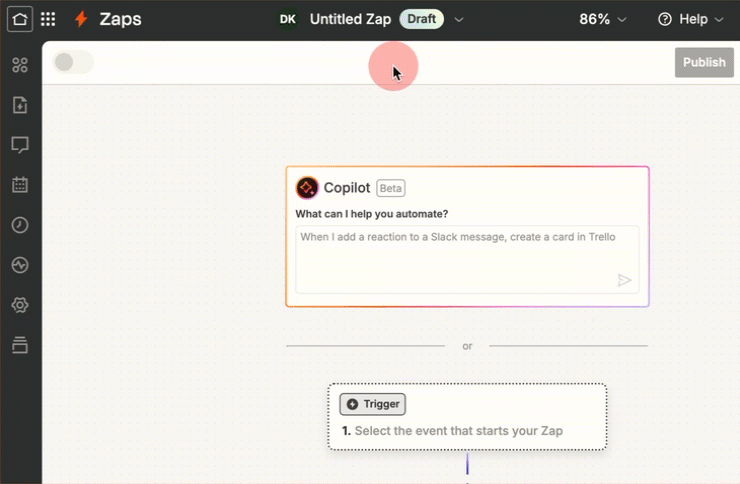Viewport: 740px width, 484px height.
Task: Open the file-with-bolt Zap details icon
Action: point(20,105)
